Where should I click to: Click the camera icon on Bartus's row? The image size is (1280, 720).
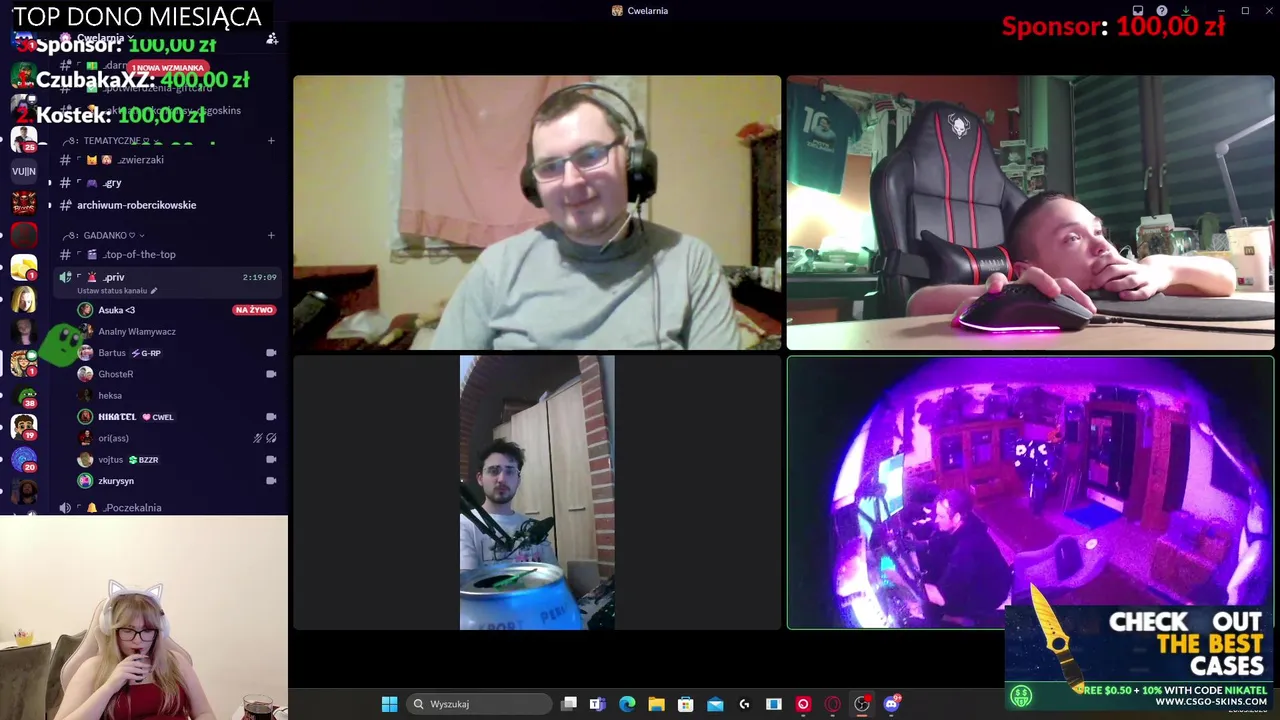pyautogui.click(x=271, y=353)
